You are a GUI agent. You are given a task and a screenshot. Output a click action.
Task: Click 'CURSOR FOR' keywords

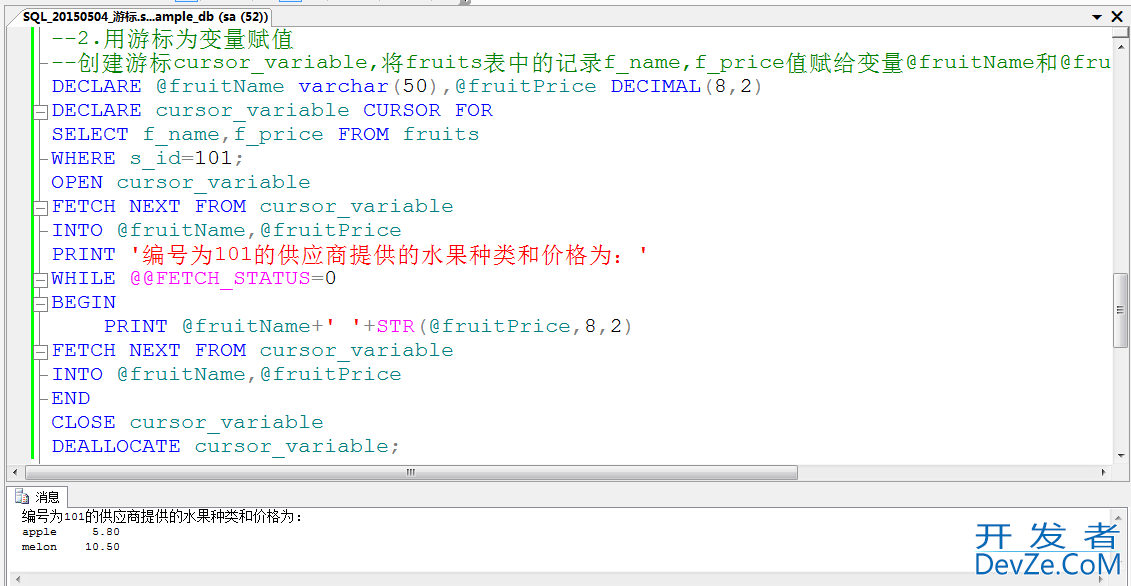tap(428, 110)
